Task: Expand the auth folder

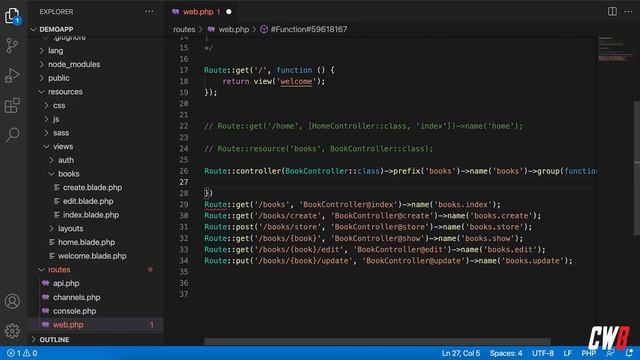Action: tap(51, 160)
